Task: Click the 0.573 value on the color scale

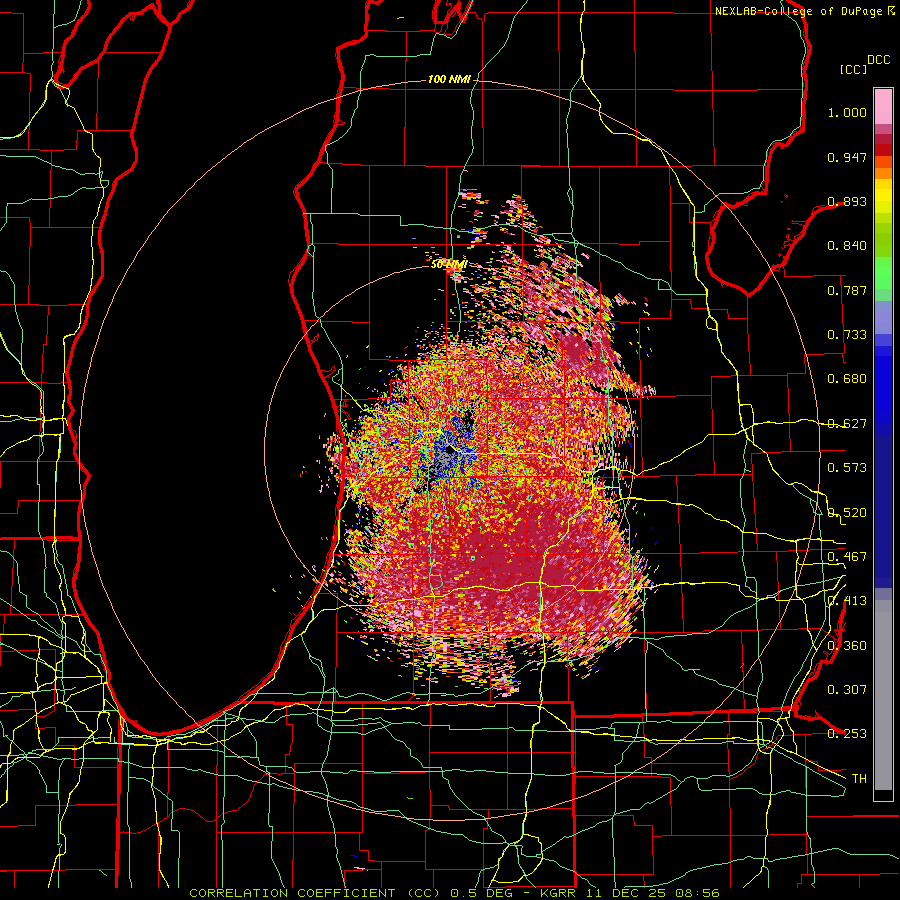Action: pos(847,468)
